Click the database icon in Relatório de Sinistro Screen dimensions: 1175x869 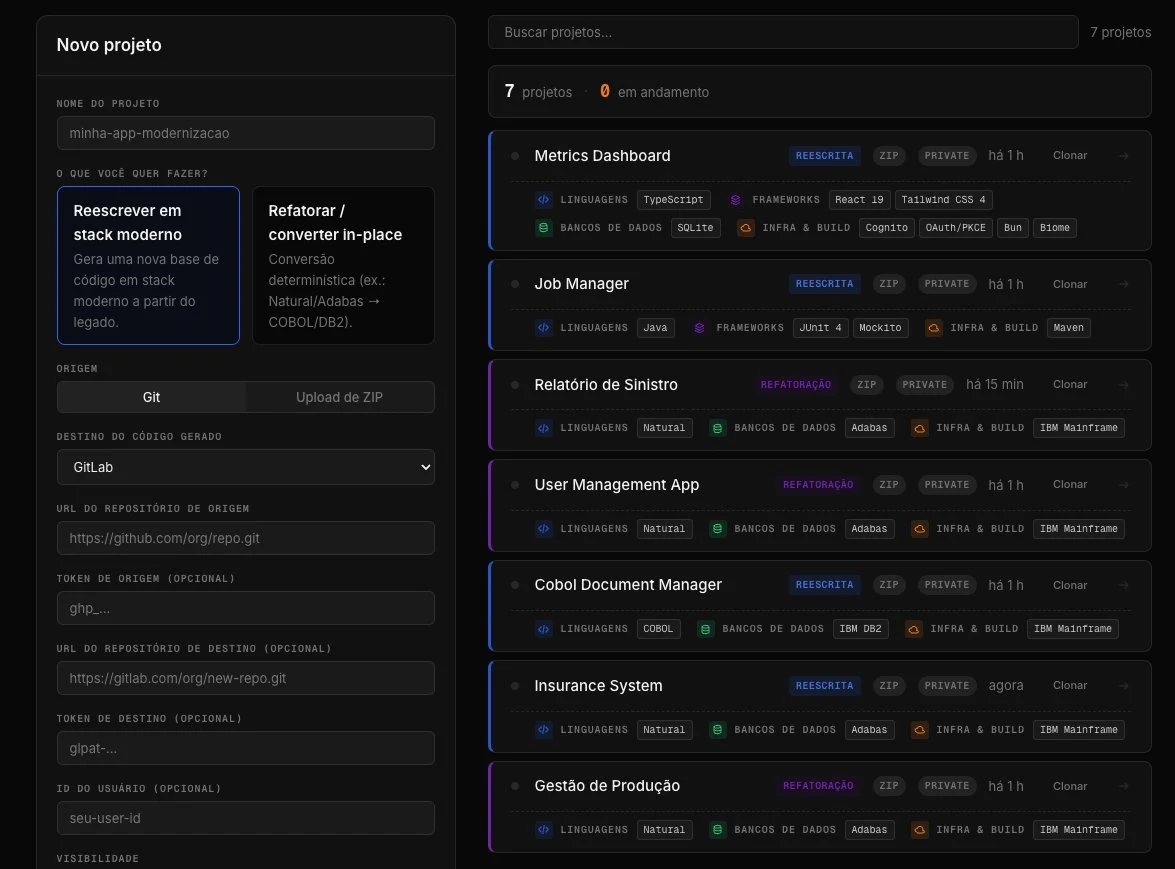tap(717, 429)
